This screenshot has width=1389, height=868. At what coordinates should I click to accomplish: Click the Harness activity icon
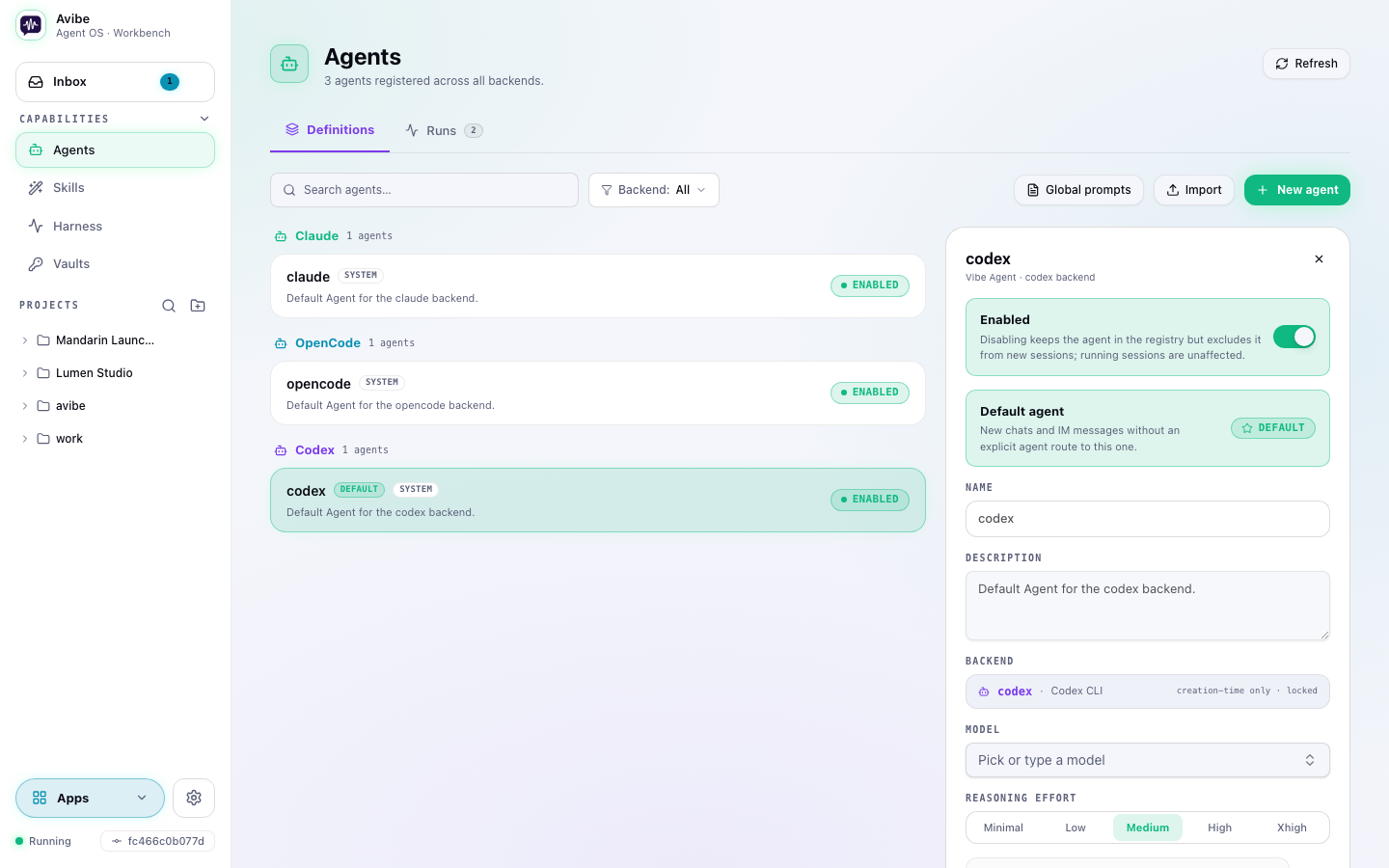[36, 226]
